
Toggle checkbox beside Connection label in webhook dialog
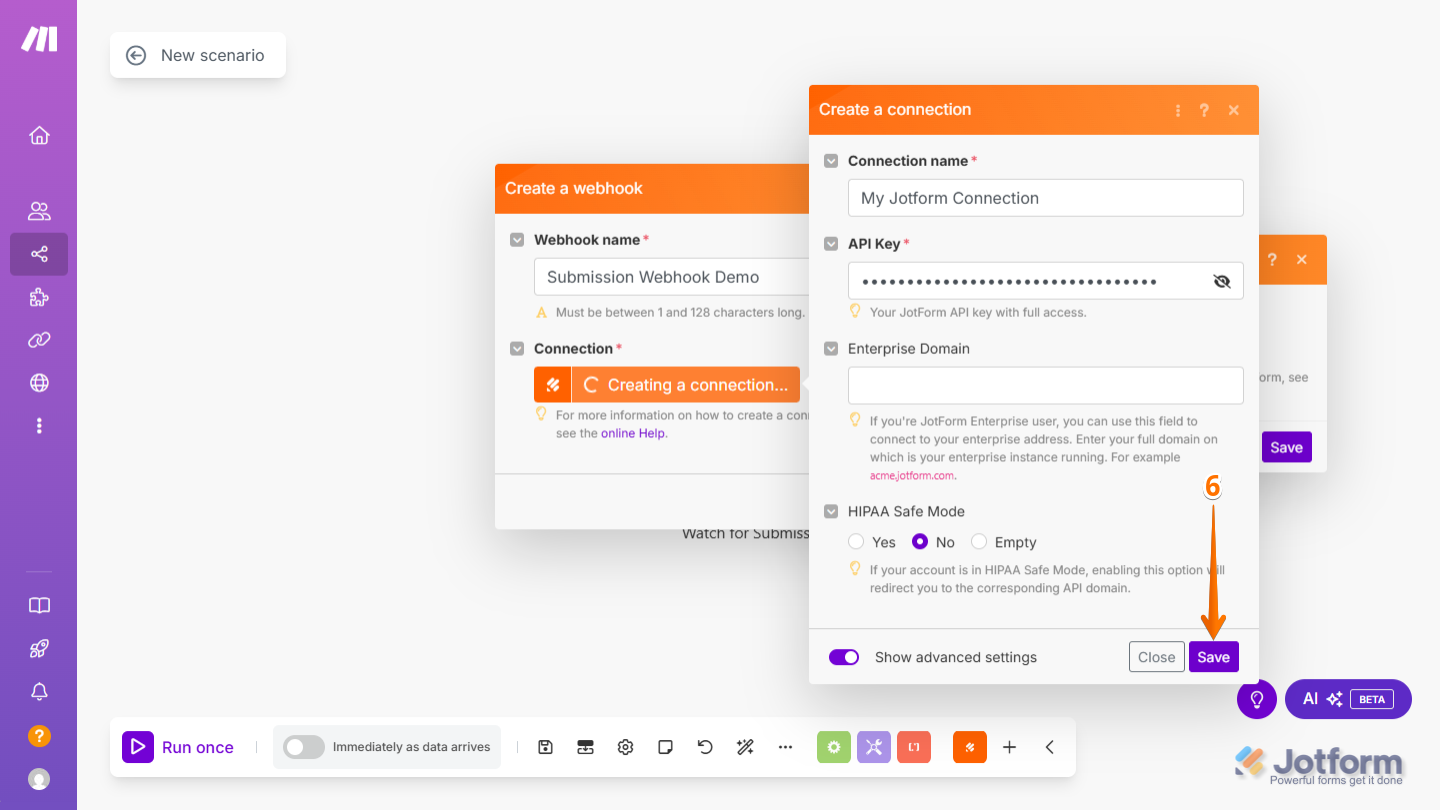tap(517, 349)
